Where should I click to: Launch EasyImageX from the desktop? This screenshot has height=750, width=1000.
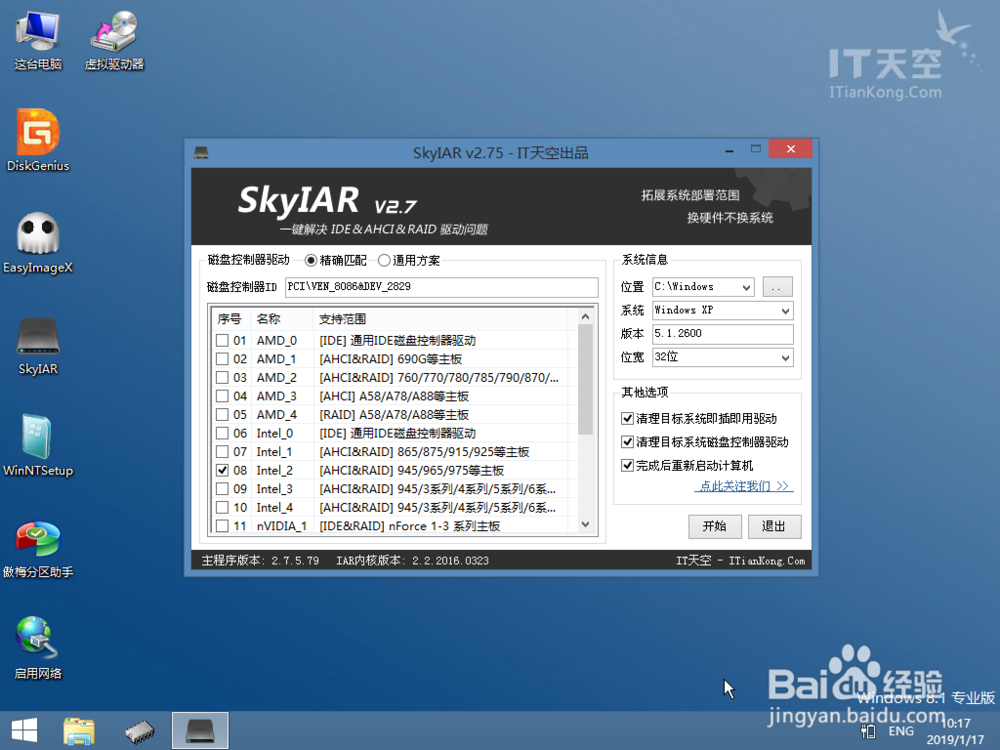tap(38, 242)
